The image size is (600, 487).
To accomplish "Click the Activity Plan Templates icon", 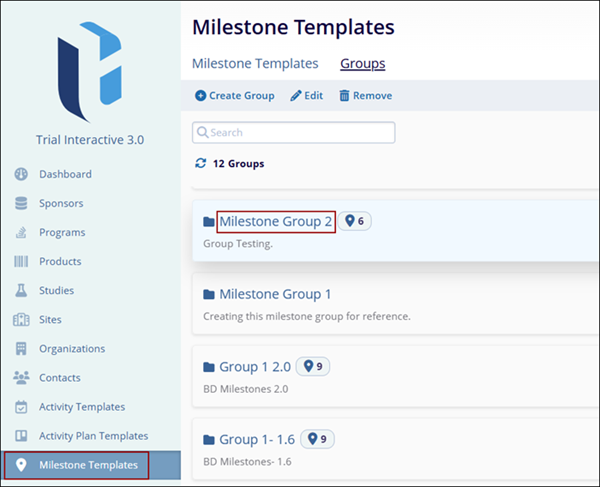I will point(21,436).
